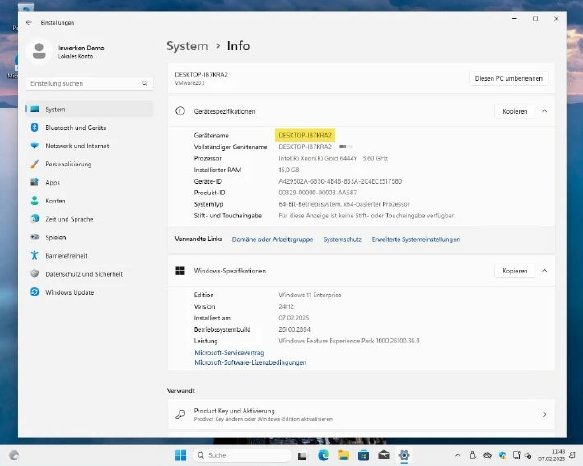The image size is (583, 466).
Task: Open Microsoft-Servicevertrag link
Action: click(x=229, y=353)
